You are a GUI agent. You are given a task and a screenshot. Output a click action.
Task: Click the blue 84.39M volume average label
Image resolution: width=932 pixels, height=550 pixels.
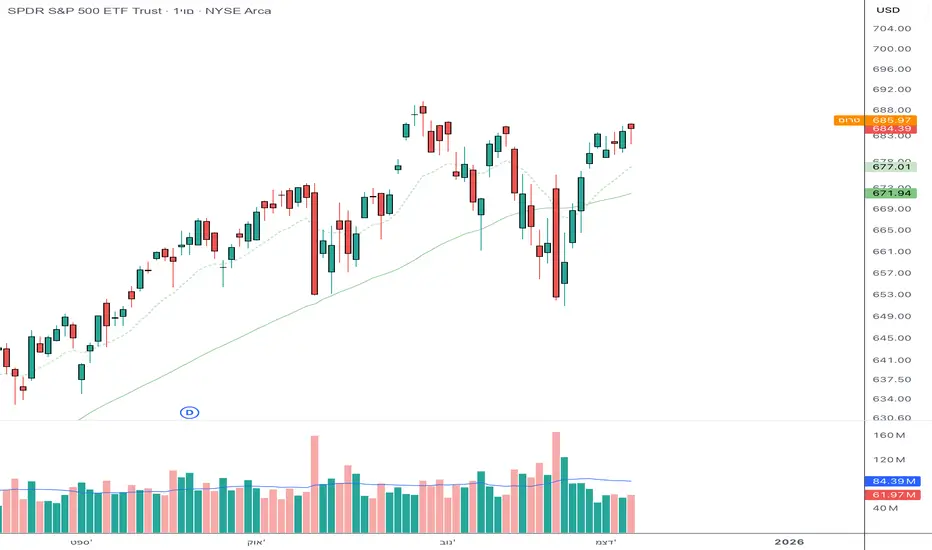click(x=890, y=481)
